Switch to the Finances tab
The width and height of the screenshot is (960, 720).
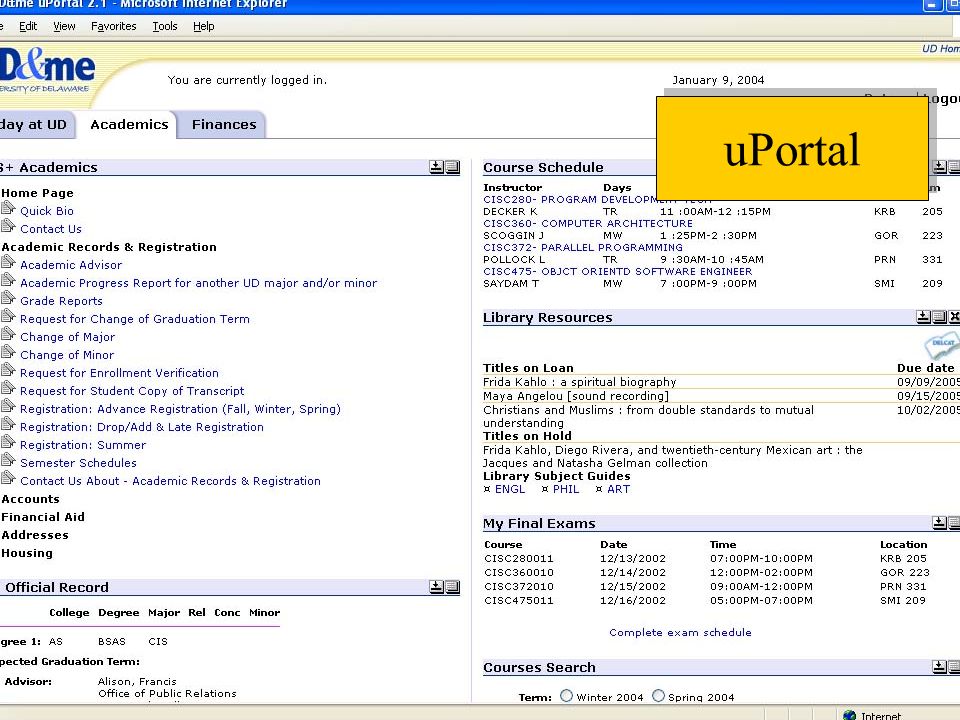tap(224, 124)
